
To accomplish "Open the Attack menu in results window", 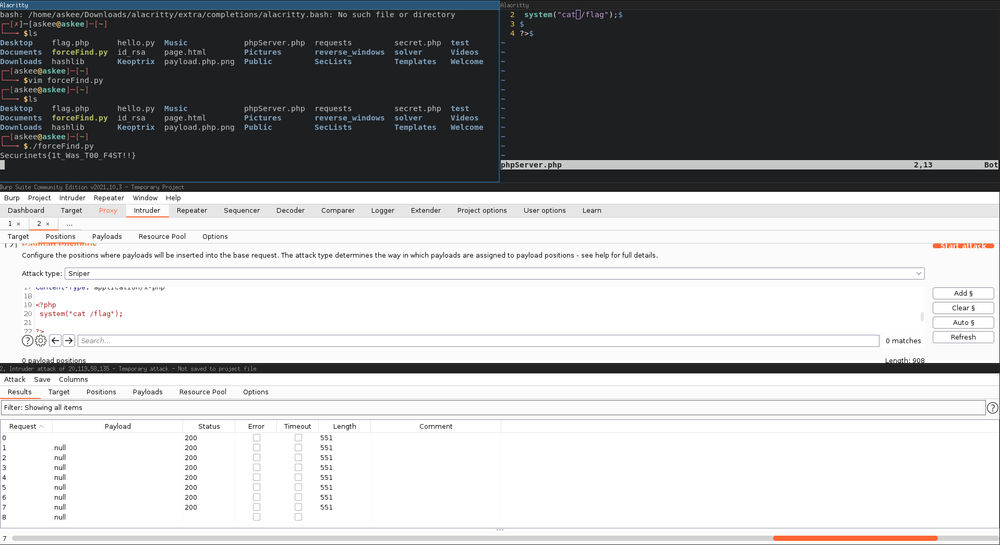I will point(15,379).
